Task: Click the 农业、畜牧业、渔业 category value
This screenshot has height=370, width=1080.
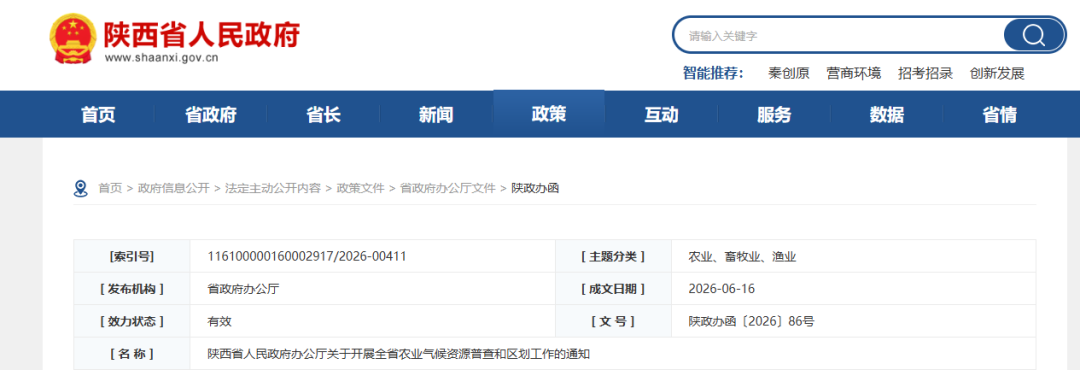Action: click(742, 257)
